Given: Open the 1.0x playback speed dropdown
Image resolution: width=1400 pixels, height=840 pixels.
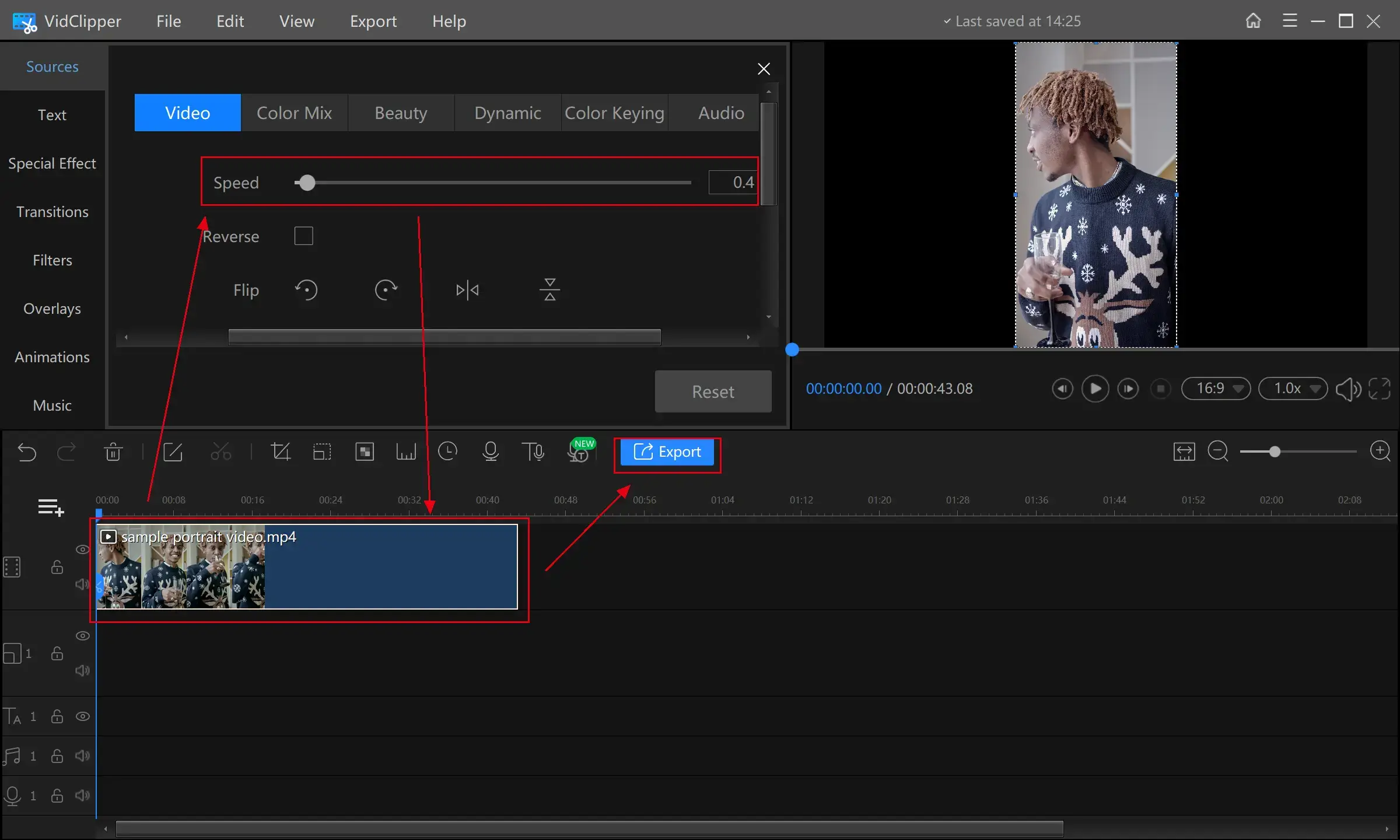Looking at the screenshot, I should pyautogui.click(x=1293, y=388).
